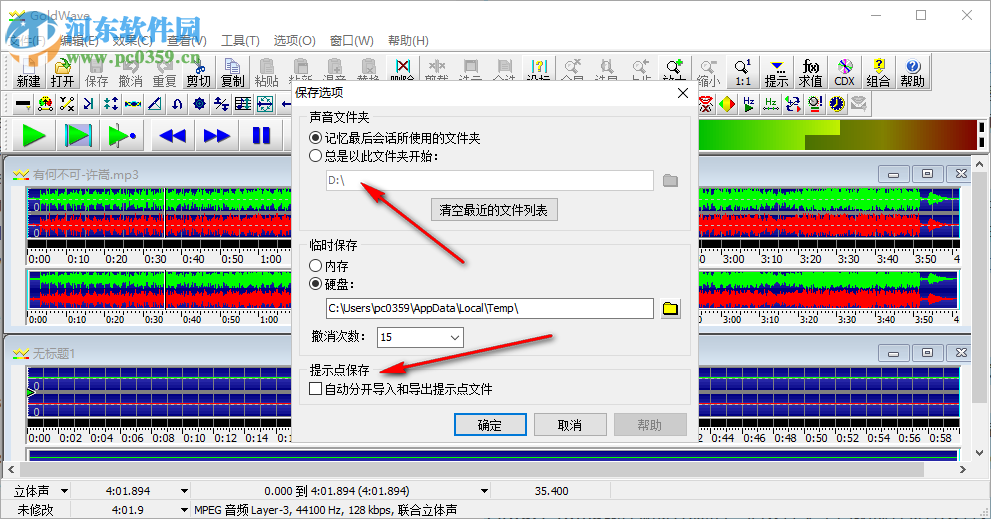Open the 立体声 channel dropdown in status bar
The height and width of the screenshot is (519, 991).
pyautogui.click(x=64, y=491)
